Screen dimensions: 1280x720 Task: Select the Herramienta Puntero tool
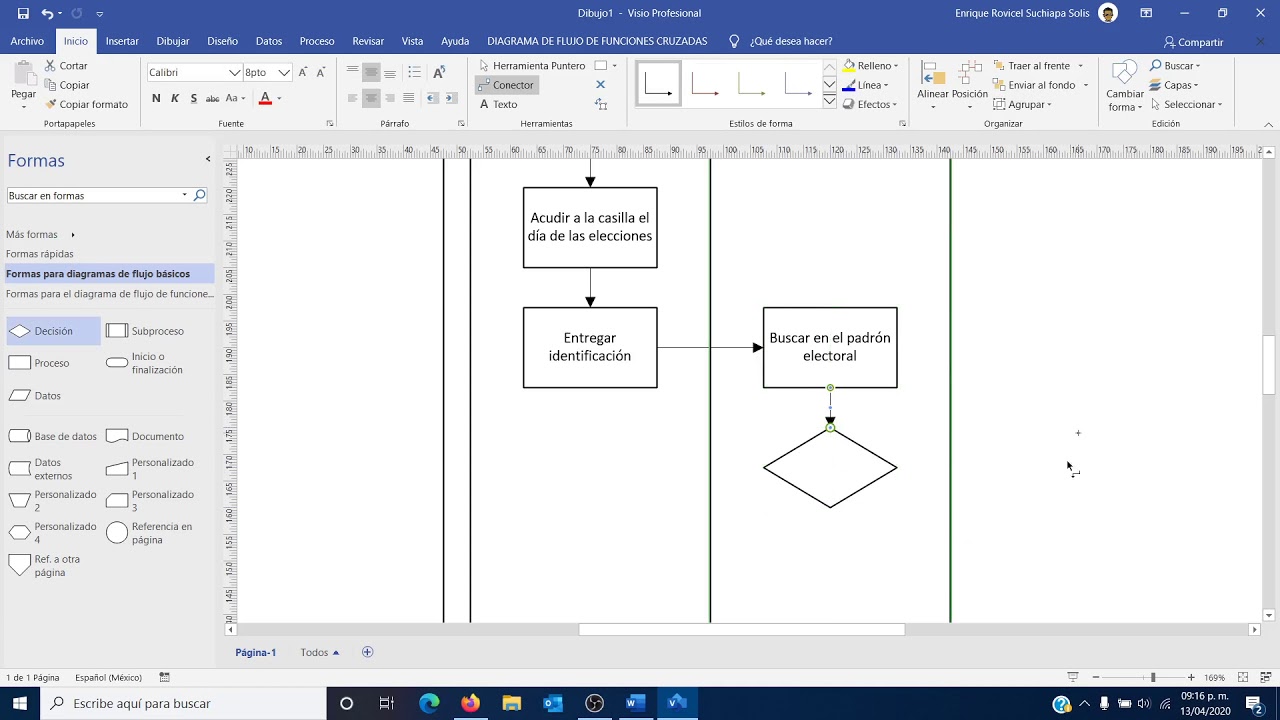pyautogui.click(x=532, y=66)
